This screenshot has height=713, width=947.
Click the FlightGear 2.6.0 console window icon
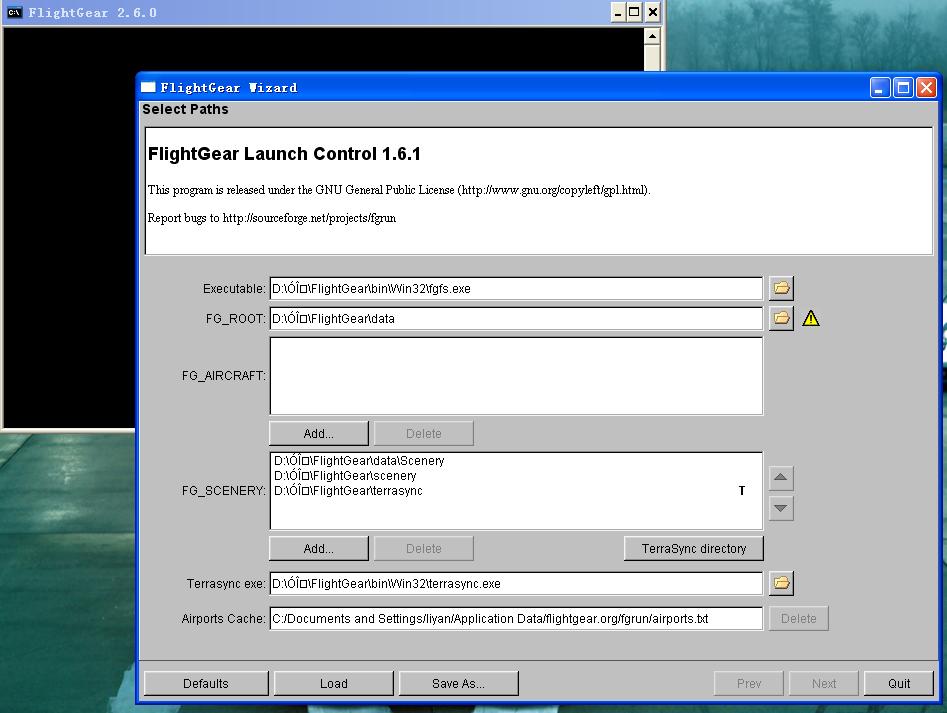click(x=14, y=13)
